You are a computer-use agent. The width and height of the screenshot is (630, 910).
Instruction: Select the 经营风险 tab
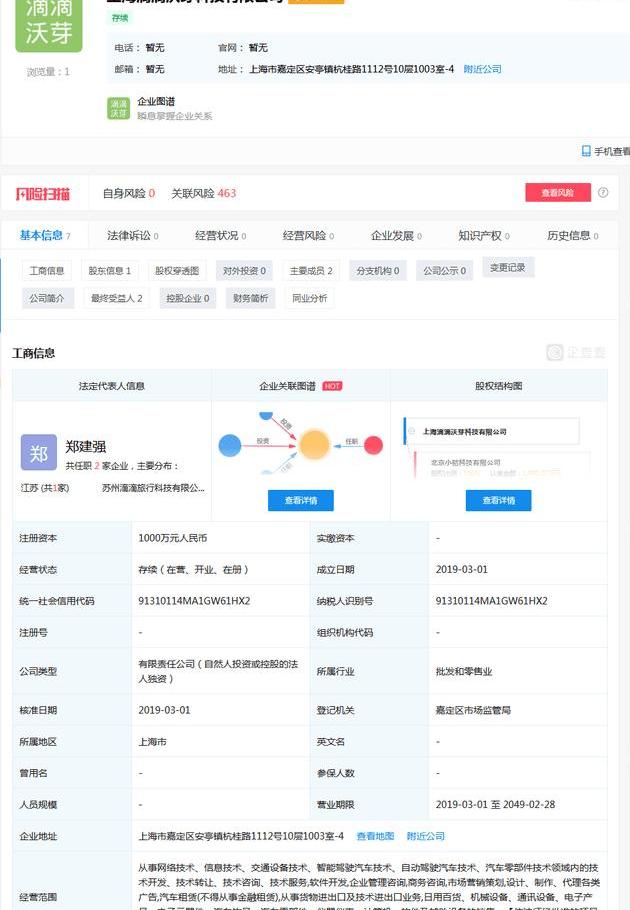click(308, 236)
